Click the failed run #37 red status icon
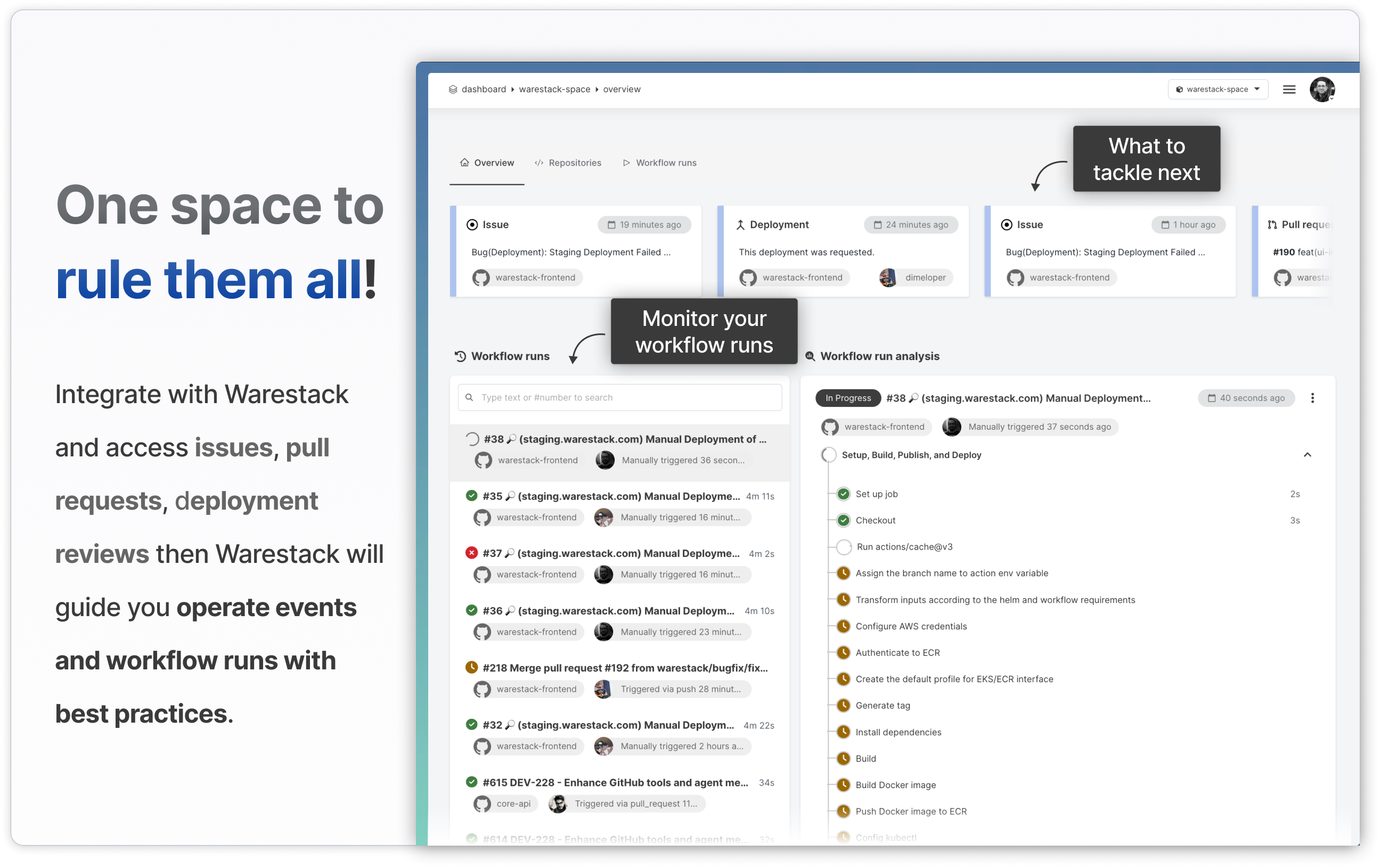This screenshot has width=1381, height=868. pos(471,553)
